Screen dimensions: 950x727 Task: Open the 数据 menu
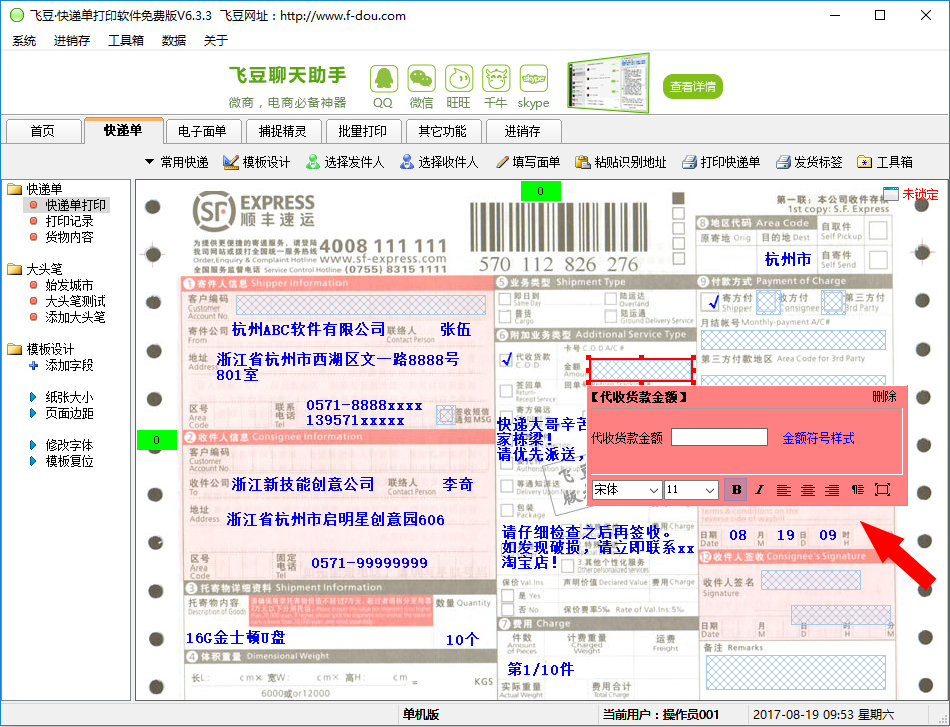pos(174,41)
